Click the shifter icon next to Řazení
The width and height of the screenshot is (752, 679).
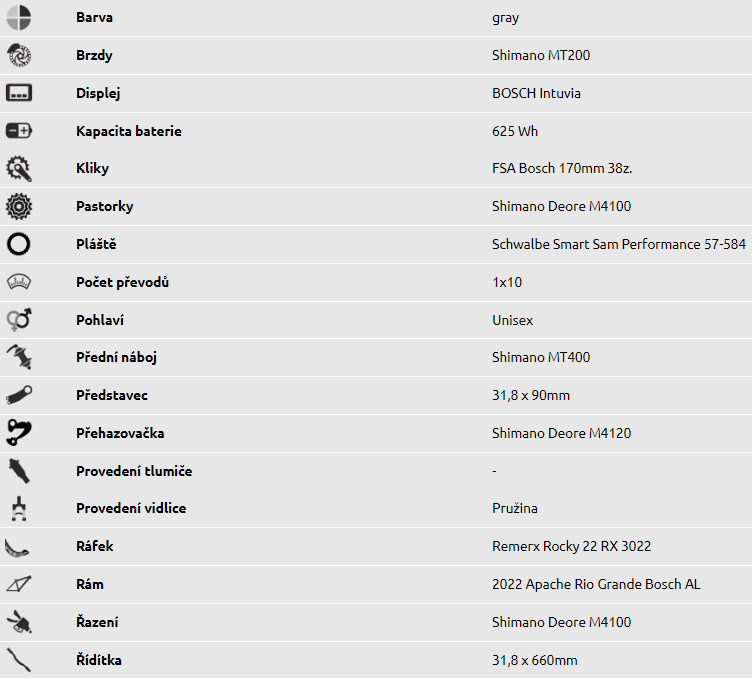click(19, 622)
